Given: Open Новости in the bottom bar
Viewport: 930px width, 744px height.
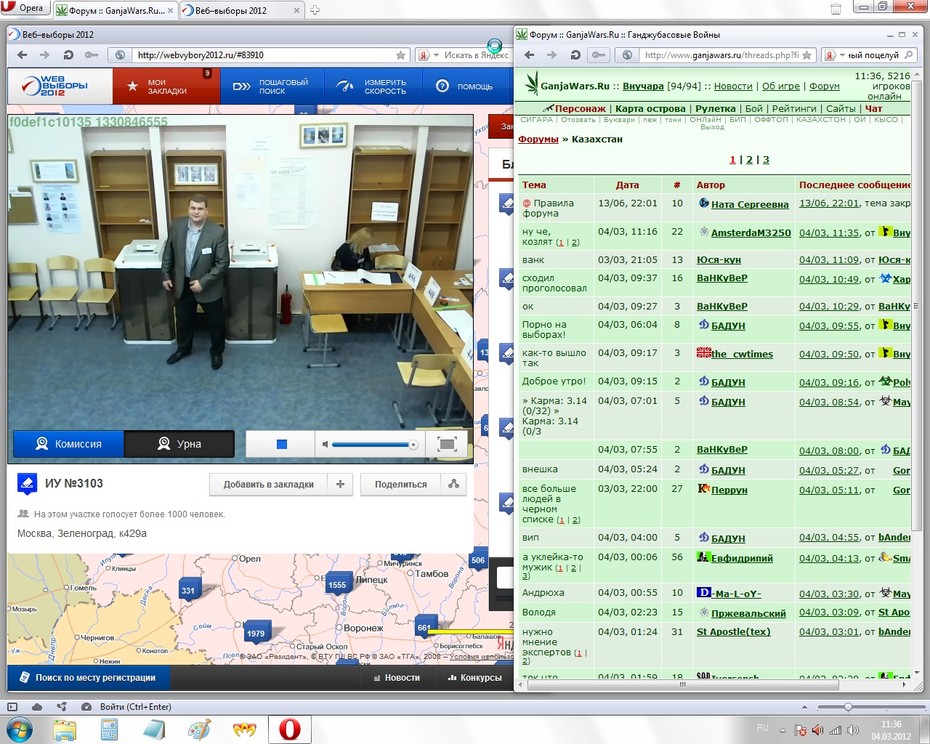Looking at the screenshot, I should pyautogui.click(x=397, y=678).
